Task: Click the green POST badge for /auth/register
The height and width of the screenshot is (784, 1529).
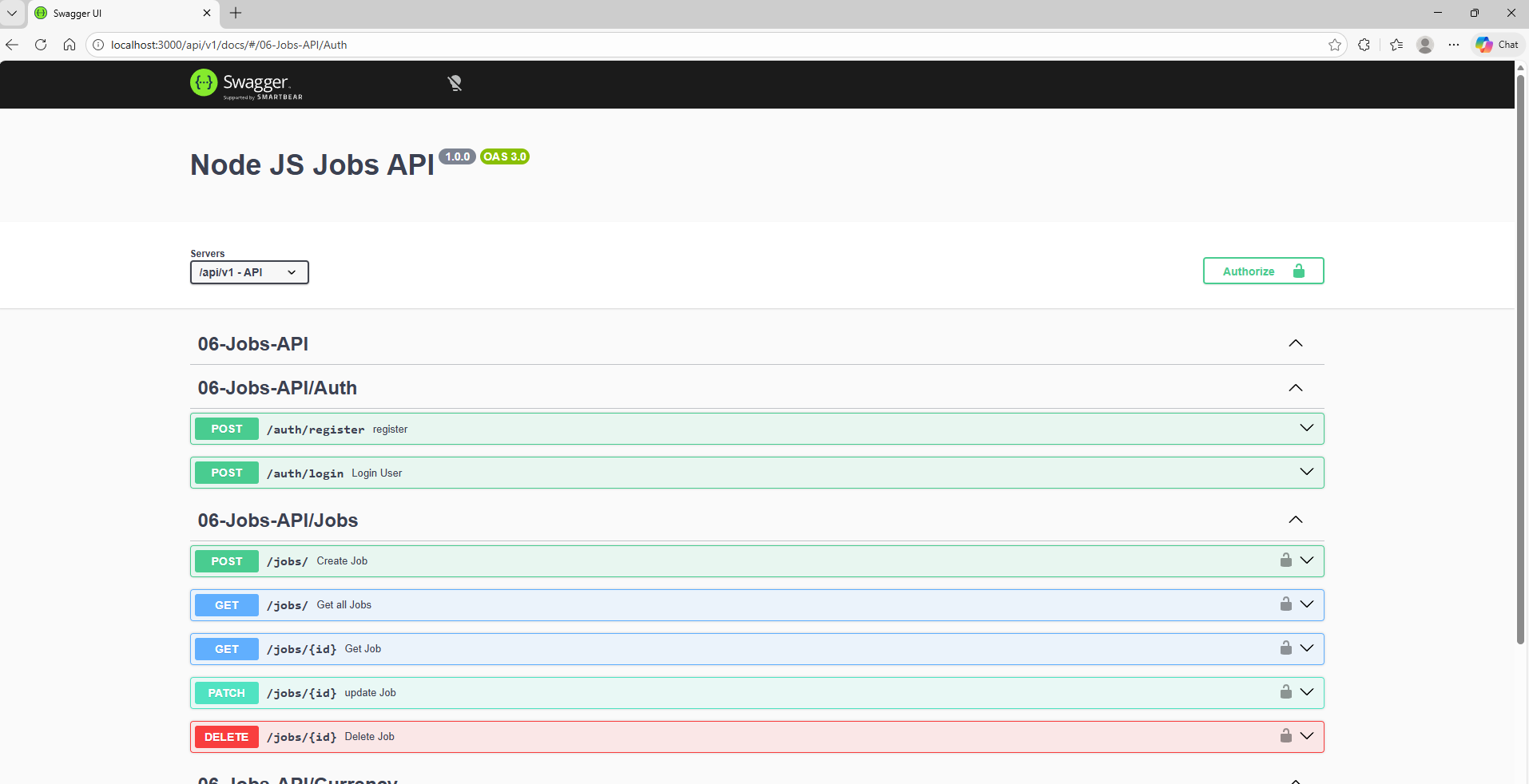Action: [x=227, y=429]
